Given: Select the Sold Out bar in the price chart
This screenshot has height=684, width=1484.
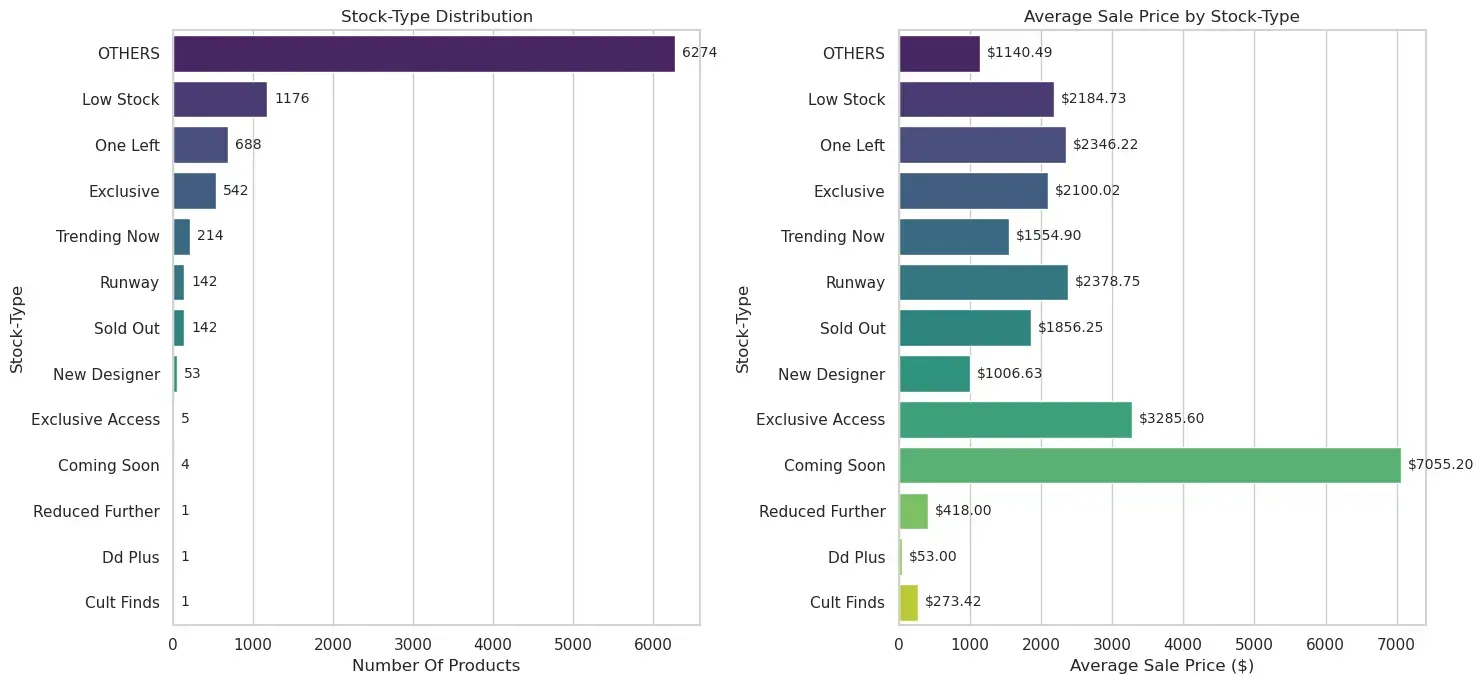Looking at the screenshot, I should pyautogui.click(x=965, y=328).
